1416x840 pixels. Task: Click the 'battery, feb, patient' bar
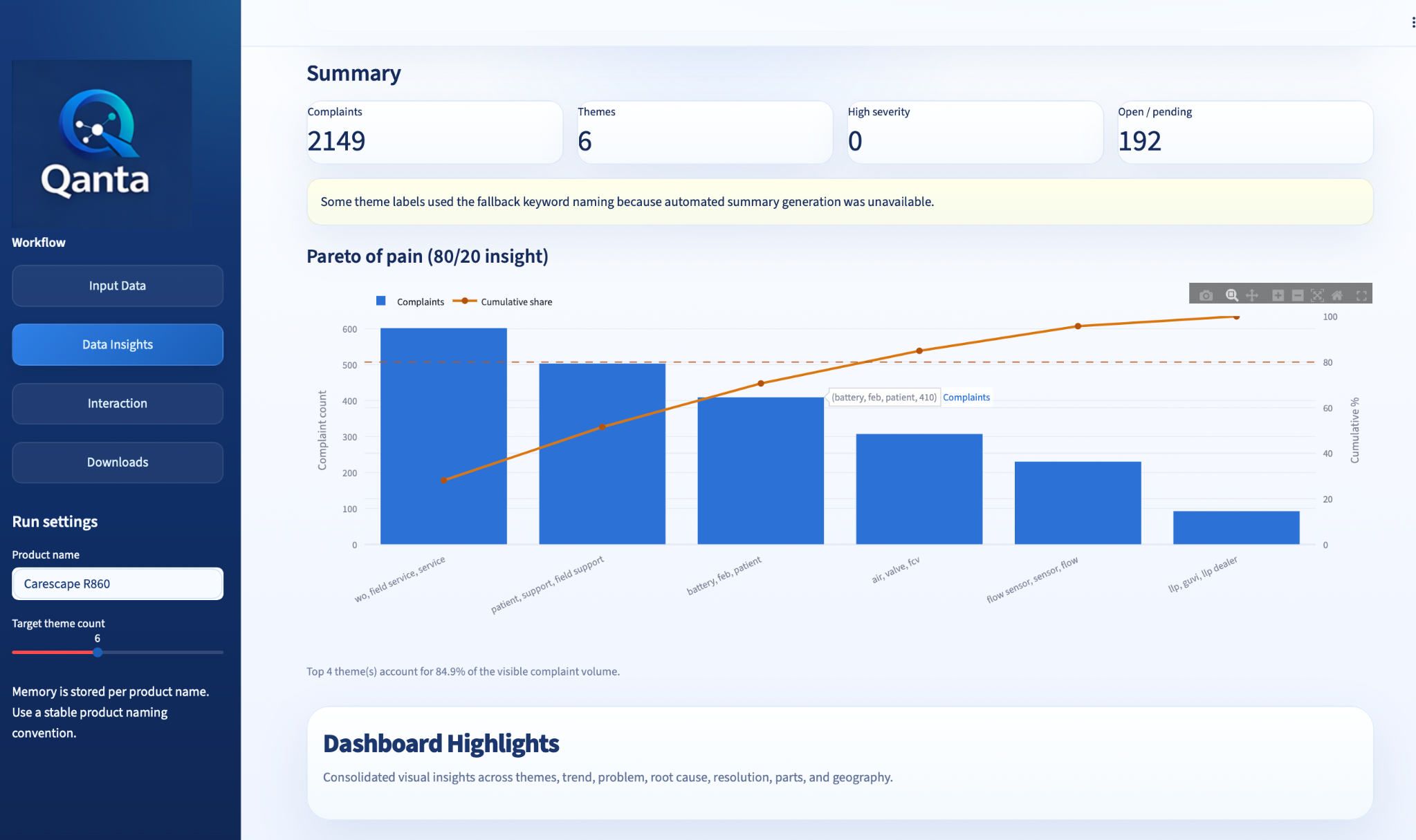(760, 470)
